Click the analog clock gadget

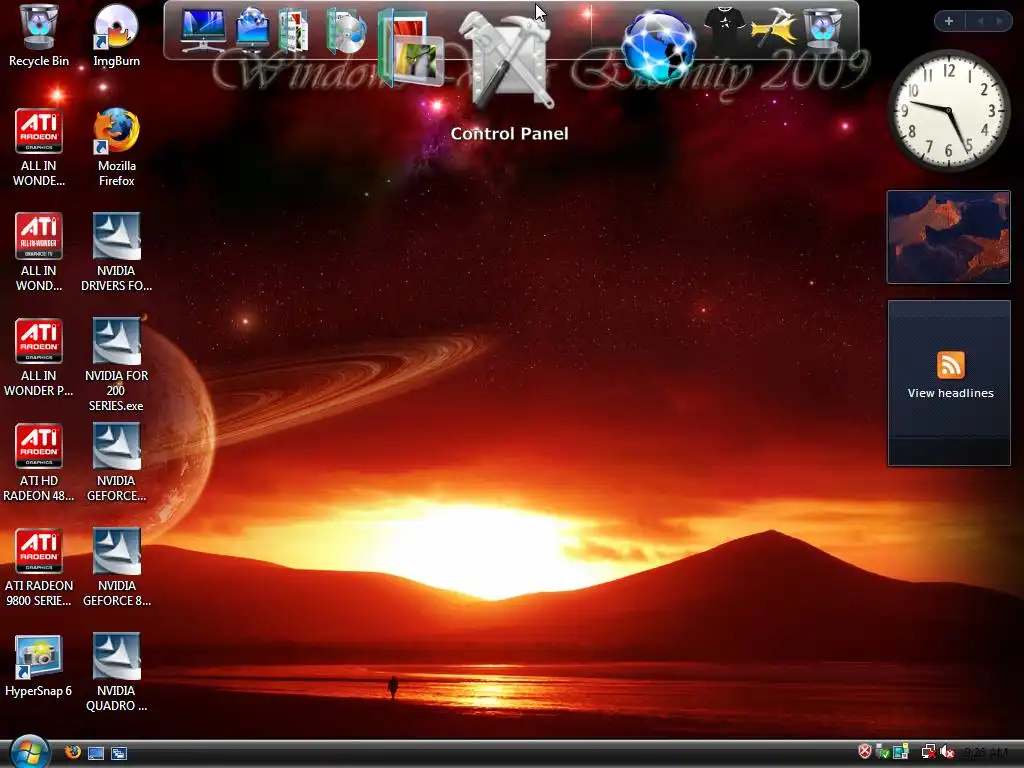coord(949,110)
